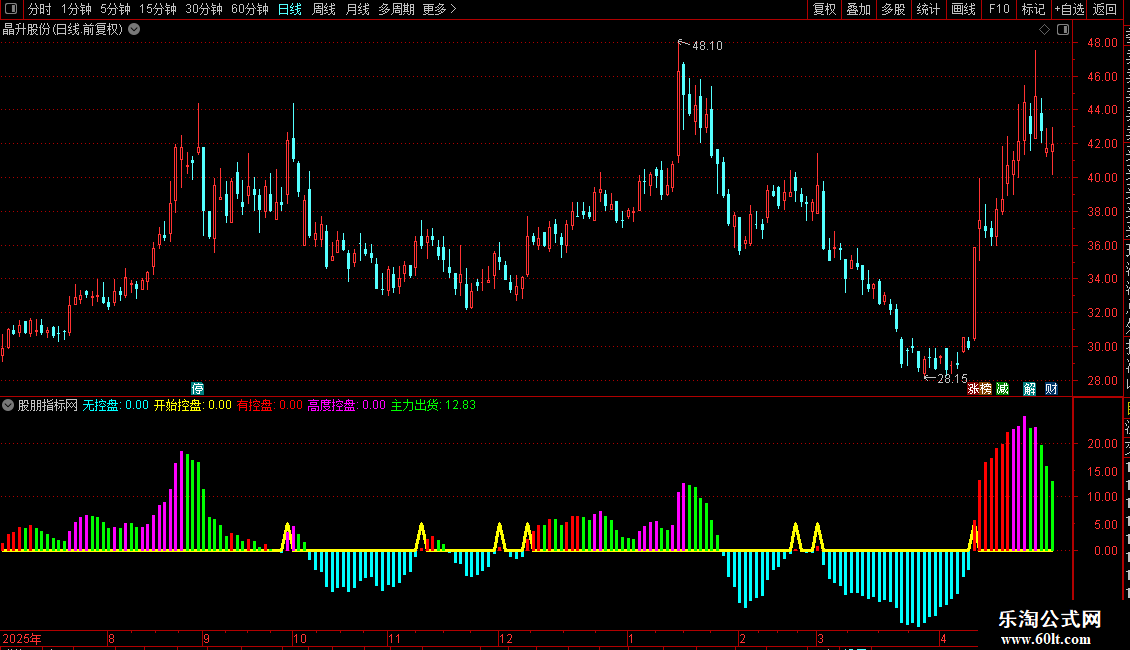This screenshot has width=1130, height=650.
Task: Click the diamond icon above chart
Action: coord(1044,30)
